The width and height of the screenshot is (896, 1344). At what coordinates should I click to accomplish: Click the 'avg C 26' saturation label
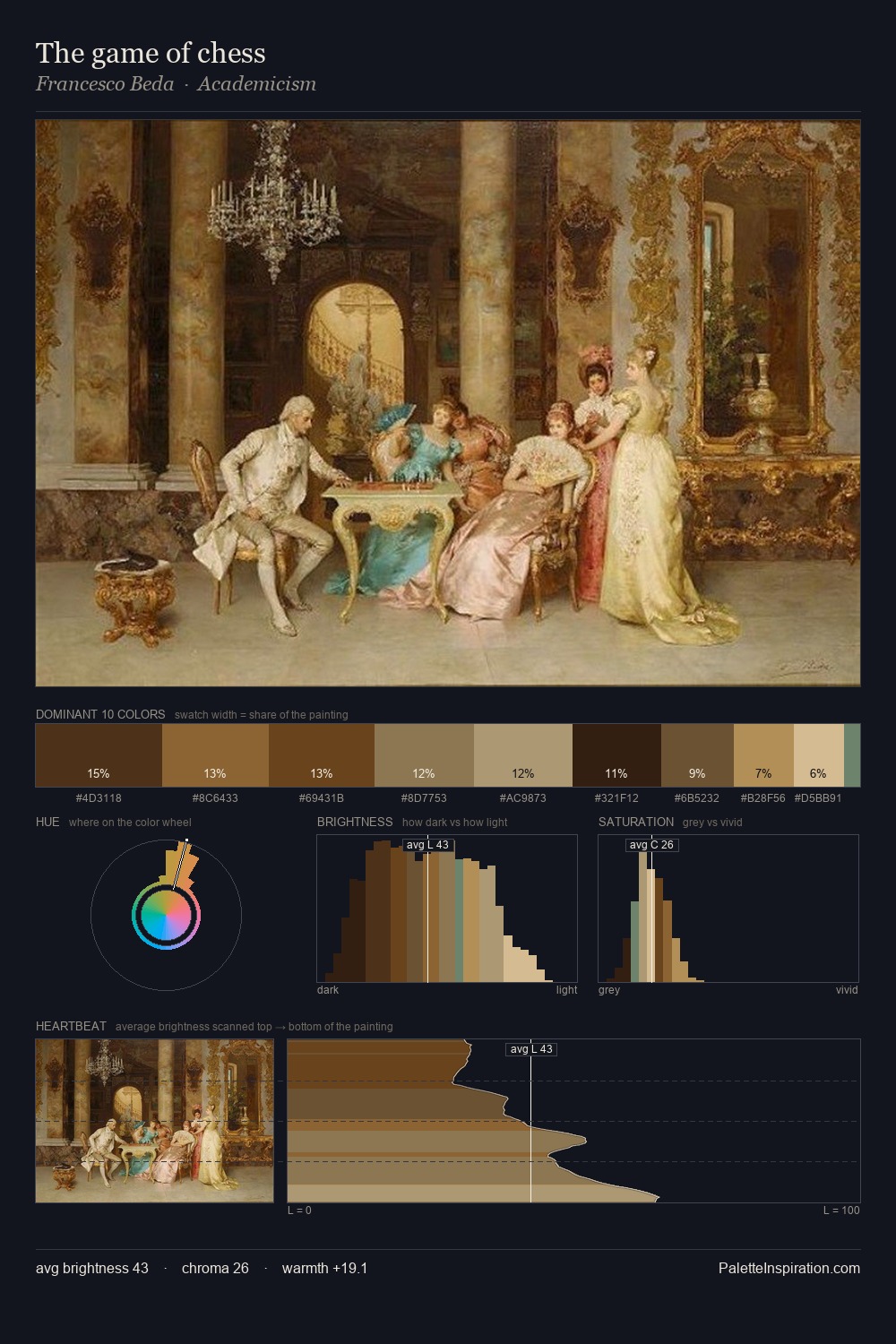(x=651, y=845)
